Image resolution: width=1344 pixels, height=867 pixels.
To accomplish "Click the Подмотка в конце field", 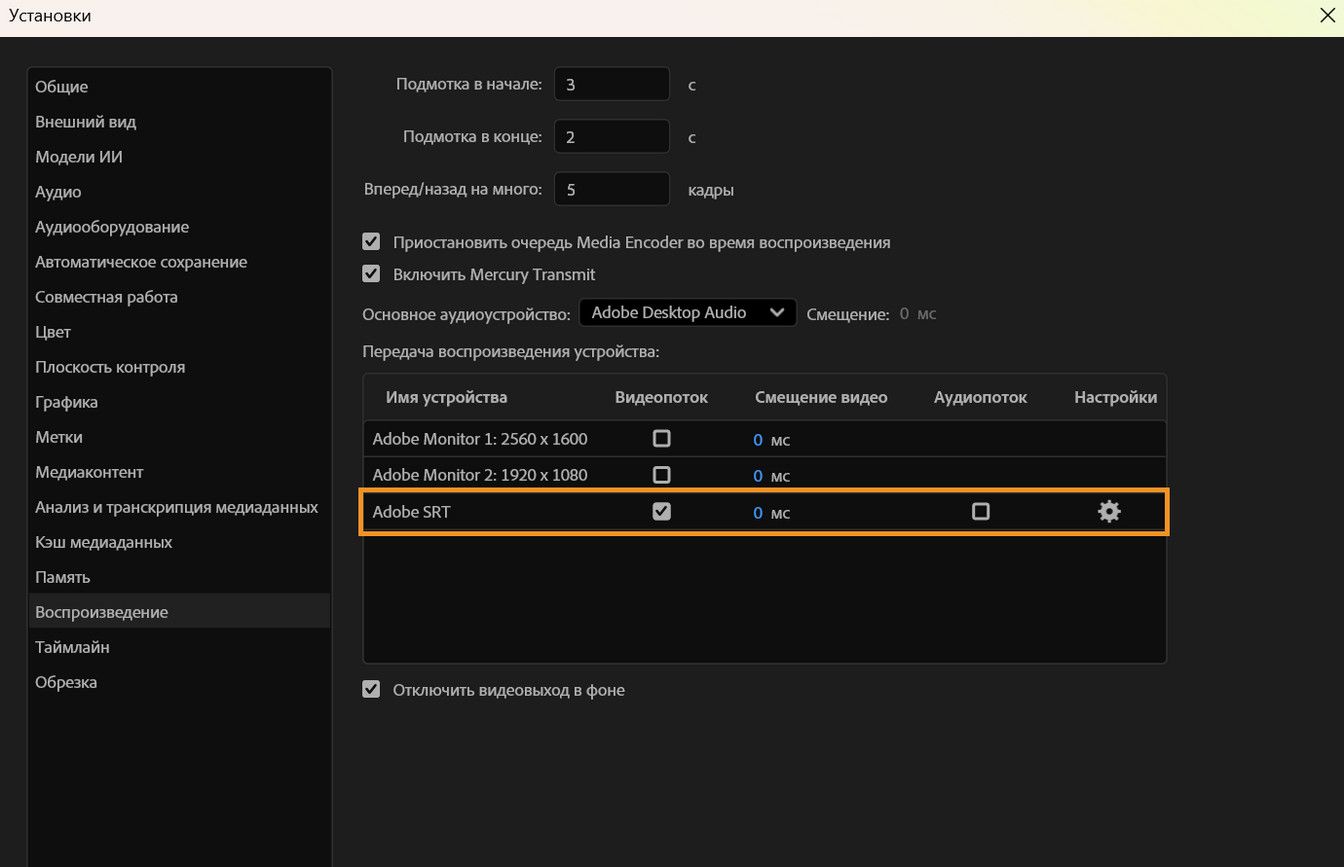I will tap(611, 136).
